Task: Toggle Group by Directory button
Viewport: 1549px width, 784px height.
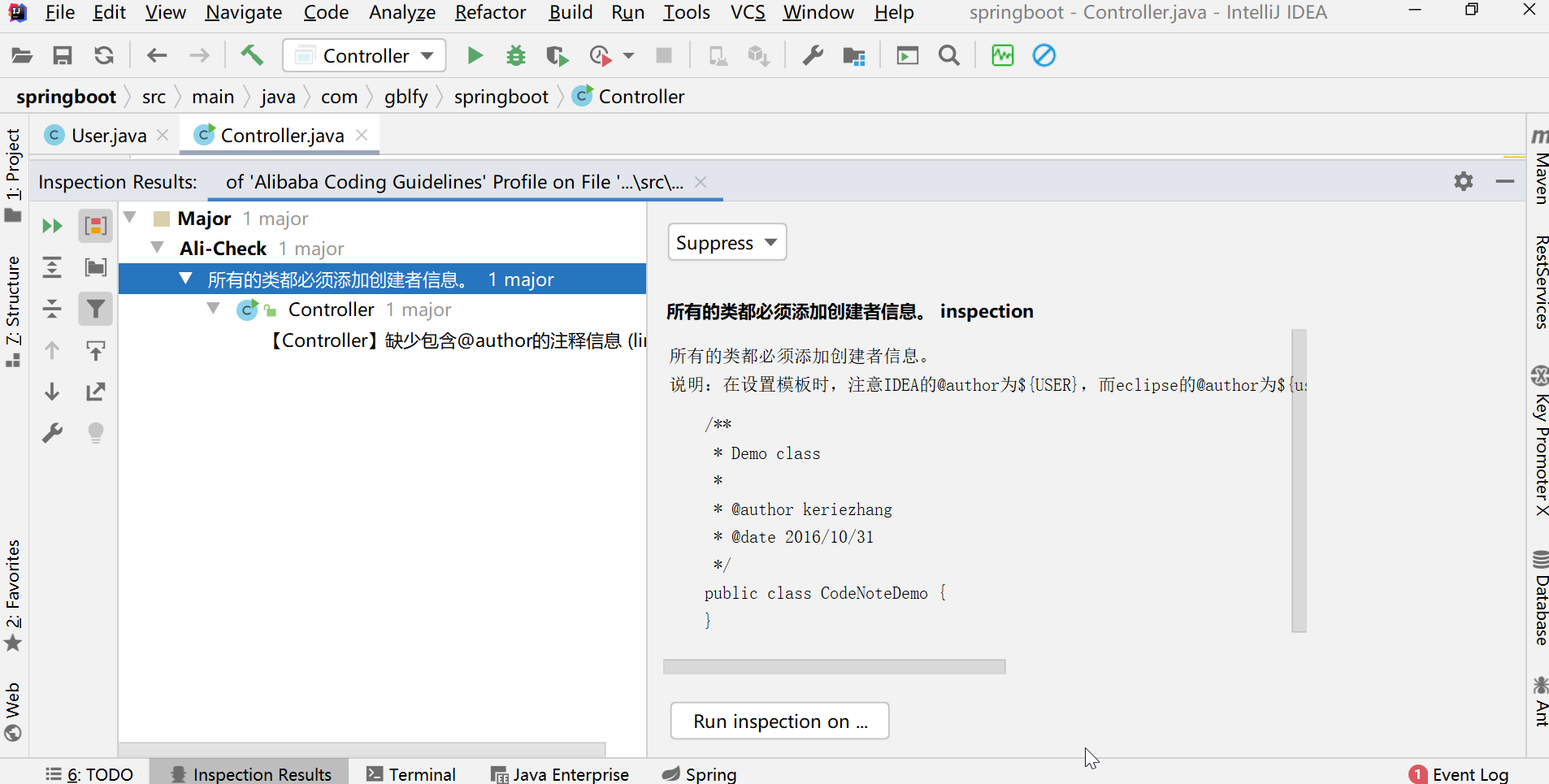Action: click(x=96, y=267)
